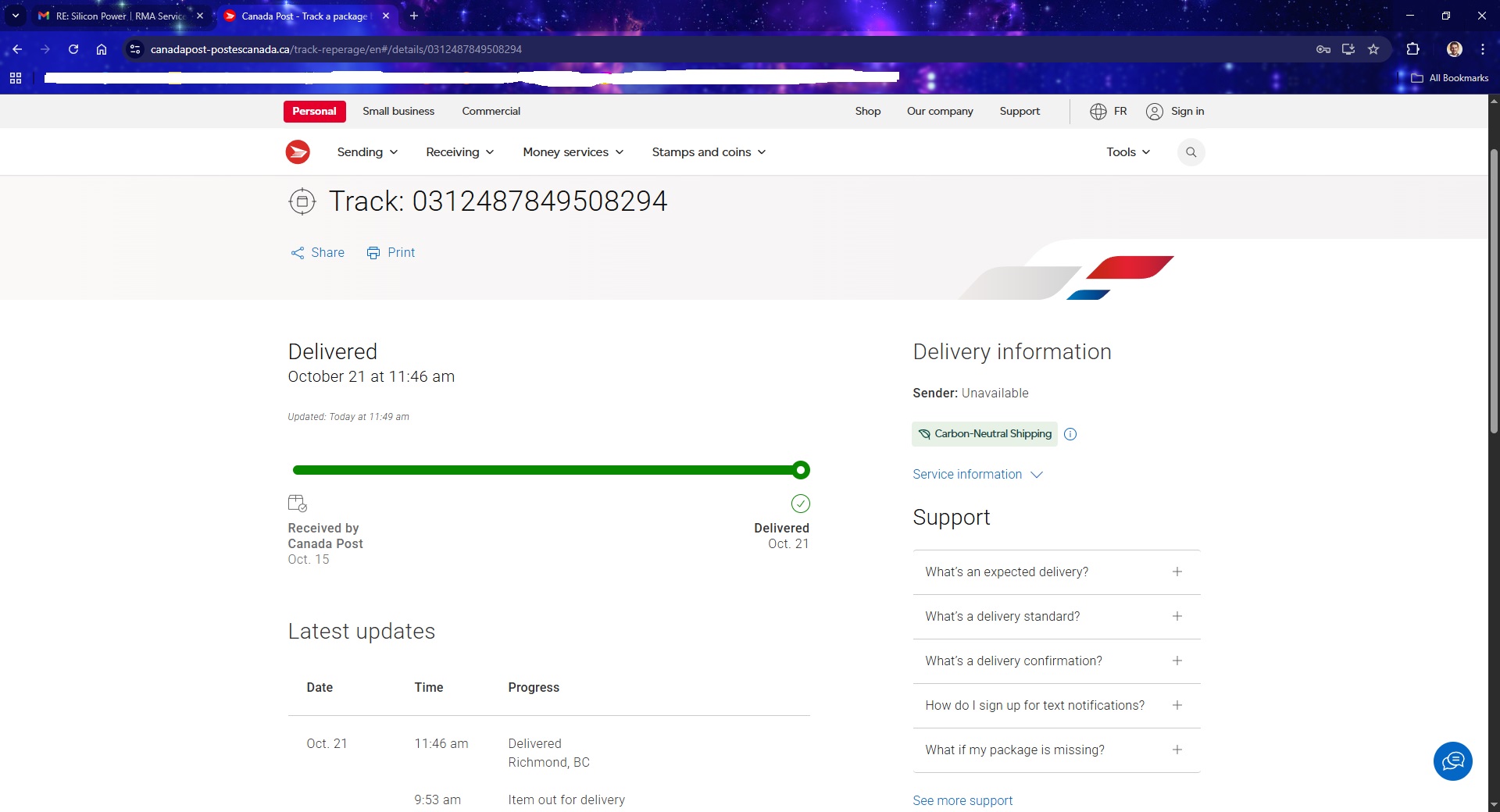The image size is (1500, 812).
Task: Click the Carbon-Neutral Shipping info icon
Action: (x=1070, y=435)
